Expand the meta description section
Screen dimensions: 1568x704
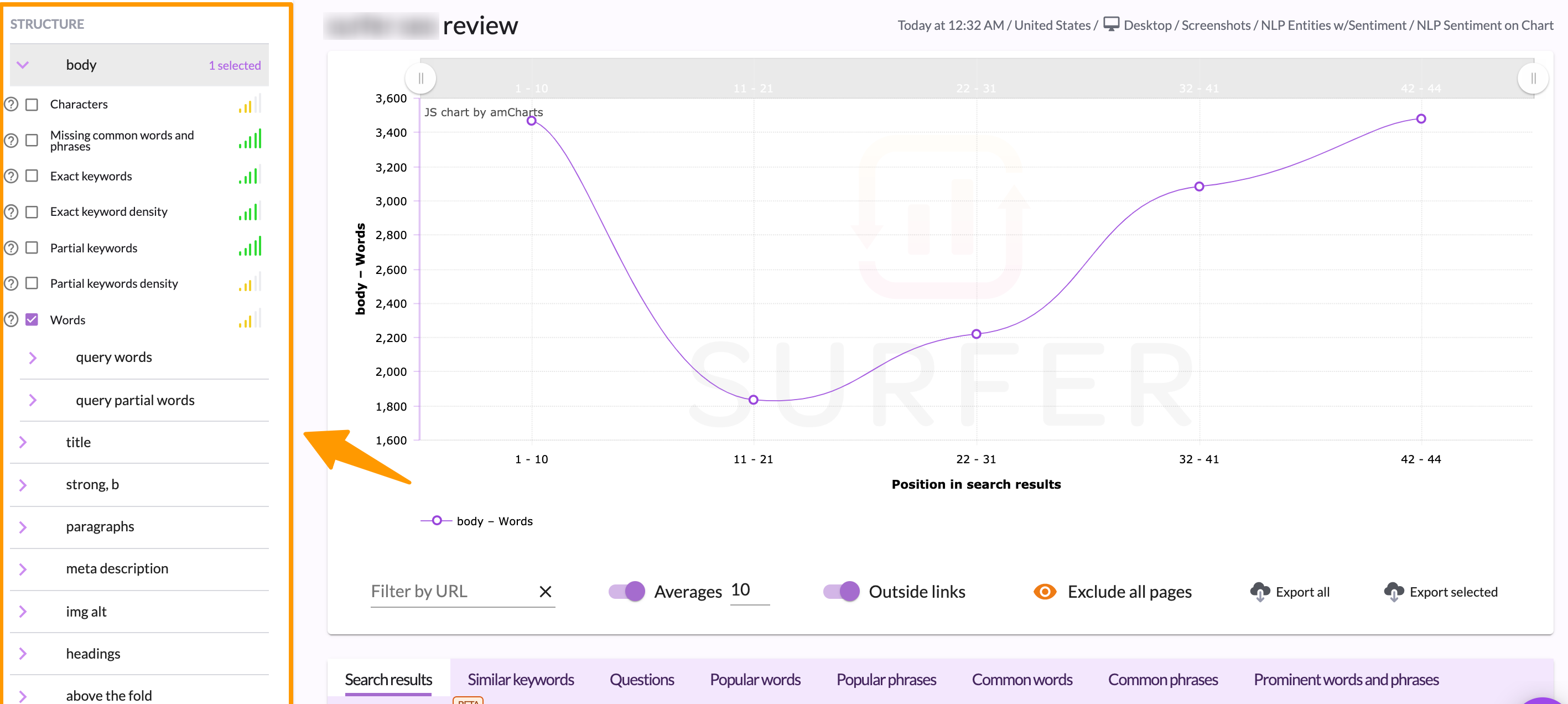(23, 569)
